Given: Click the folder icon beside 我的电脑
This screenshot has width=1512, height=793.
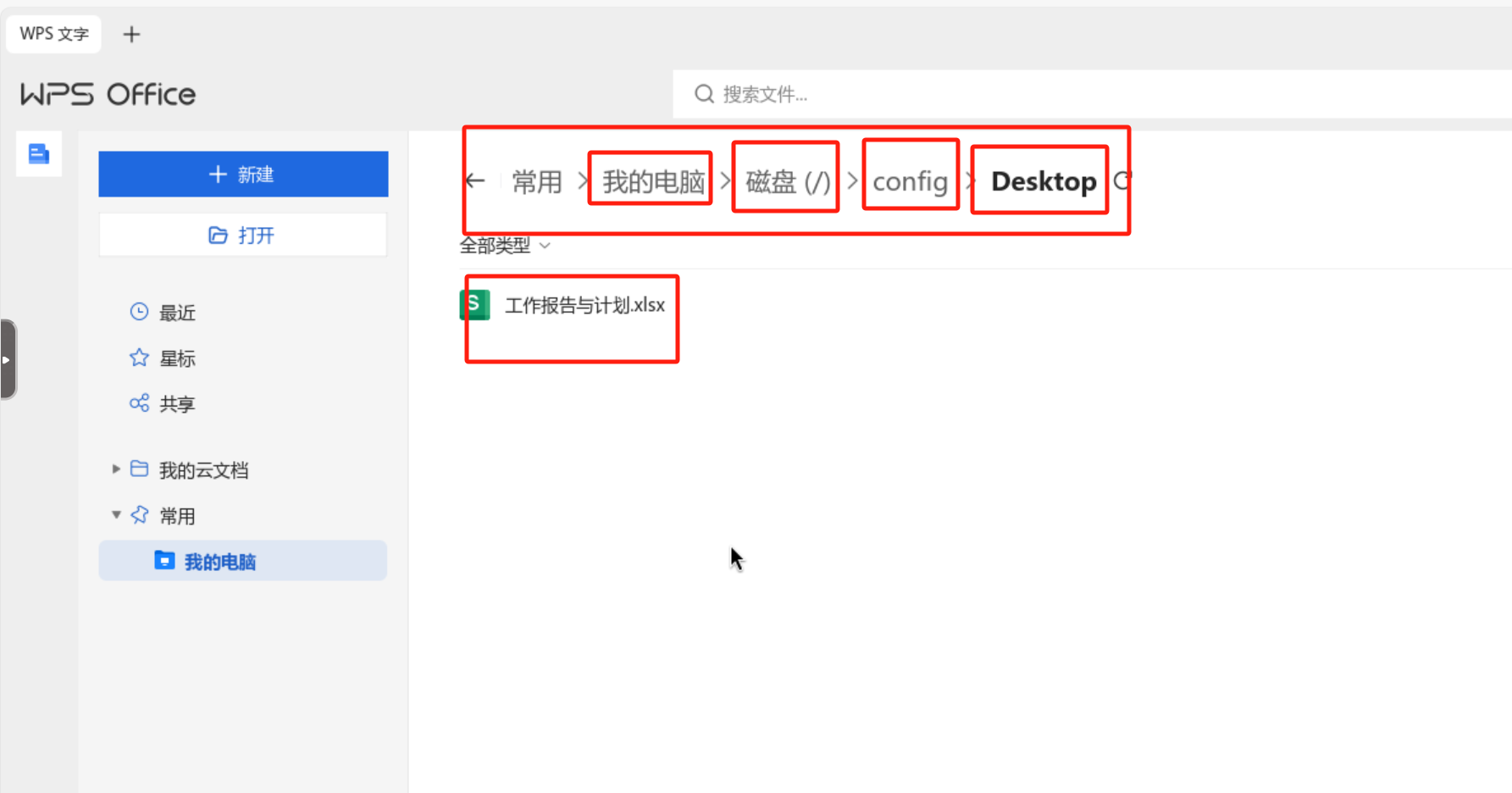Looking at the screenshot, I should coord(164,560).
